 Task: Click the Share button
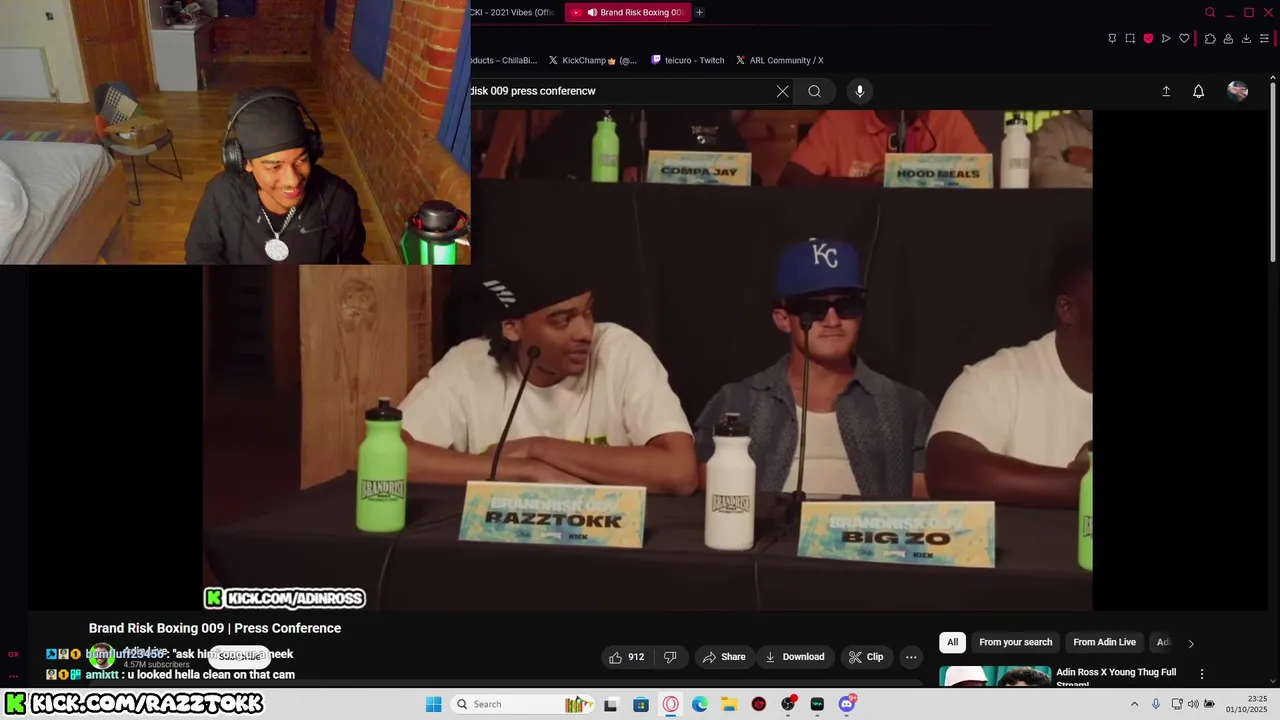coord(724,657)
